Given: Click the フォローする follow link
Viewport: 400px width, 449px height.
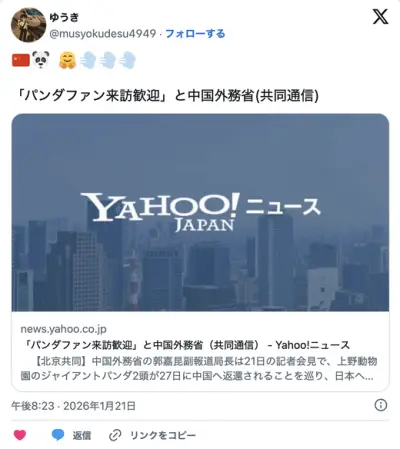Looking at the screenshot, I should (x=195, y=34).
